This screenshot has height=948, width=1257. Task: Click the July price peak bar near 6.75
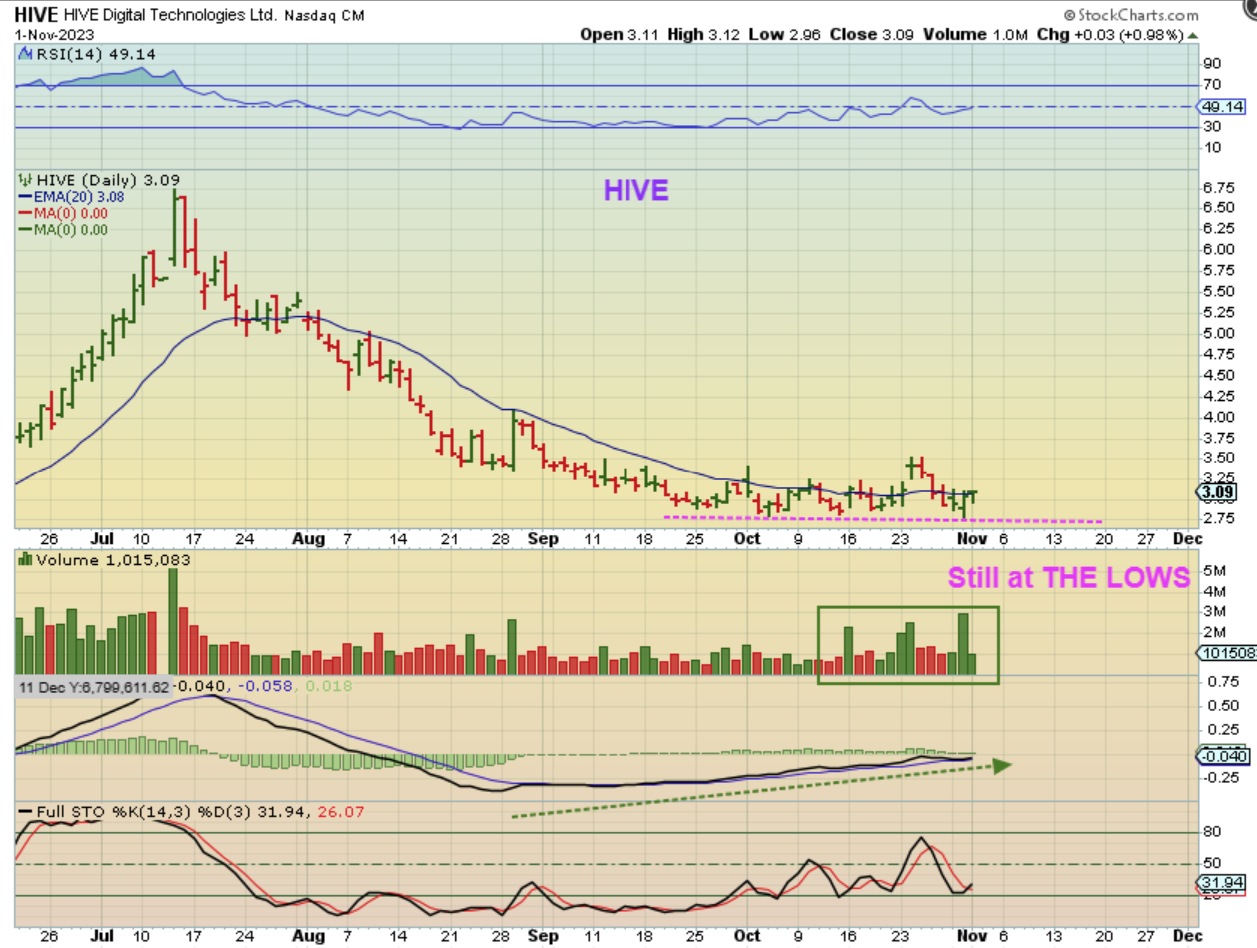tap(175, 227)
